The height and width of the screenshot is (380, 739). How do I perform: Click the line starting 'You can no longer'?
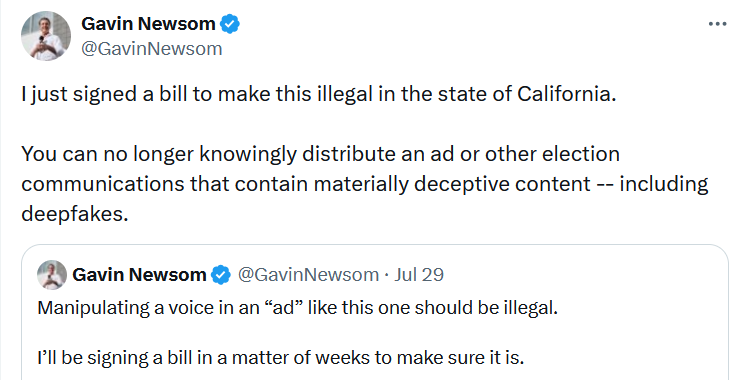tap(320, 154)
